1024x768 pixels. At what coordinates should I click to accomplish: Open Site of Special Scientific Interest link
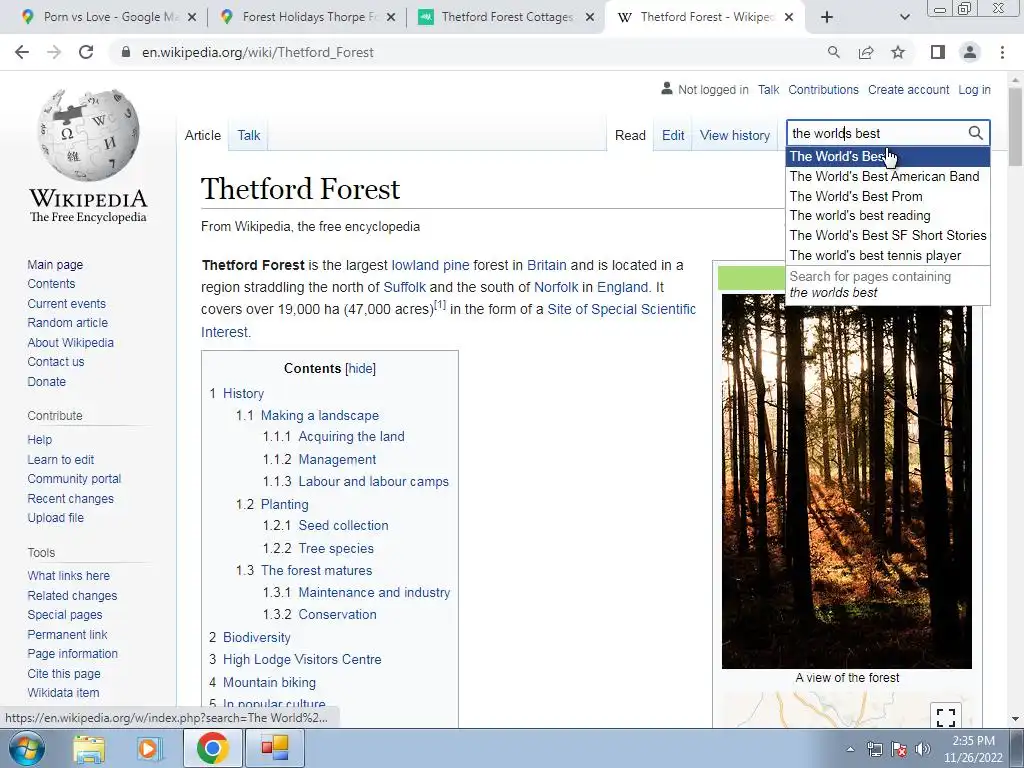(x=622, y=310)
